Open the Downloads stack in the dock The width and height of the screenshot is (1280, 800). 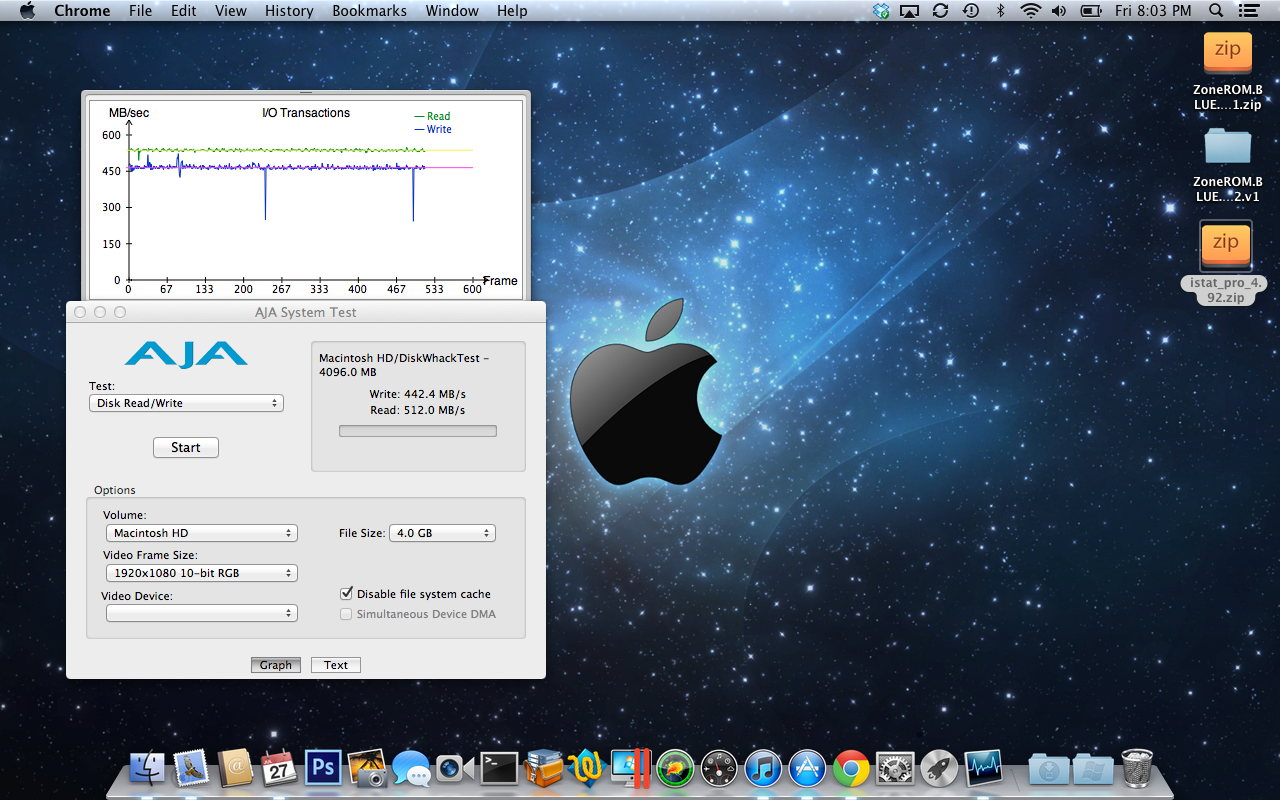[1049, 768]
